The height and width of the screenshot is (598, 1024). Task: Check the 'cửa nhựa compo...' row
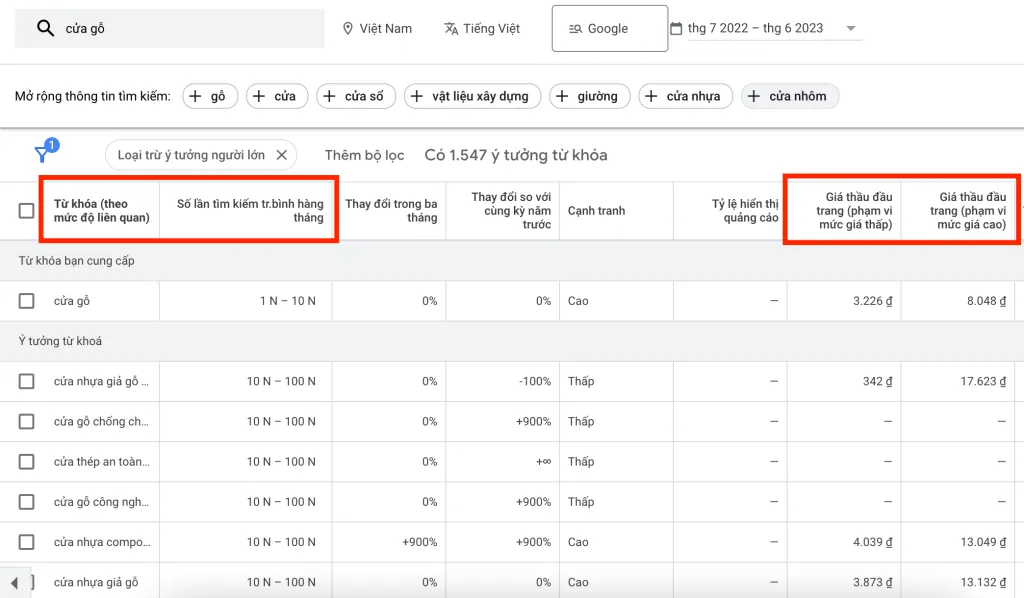[26, 542]
